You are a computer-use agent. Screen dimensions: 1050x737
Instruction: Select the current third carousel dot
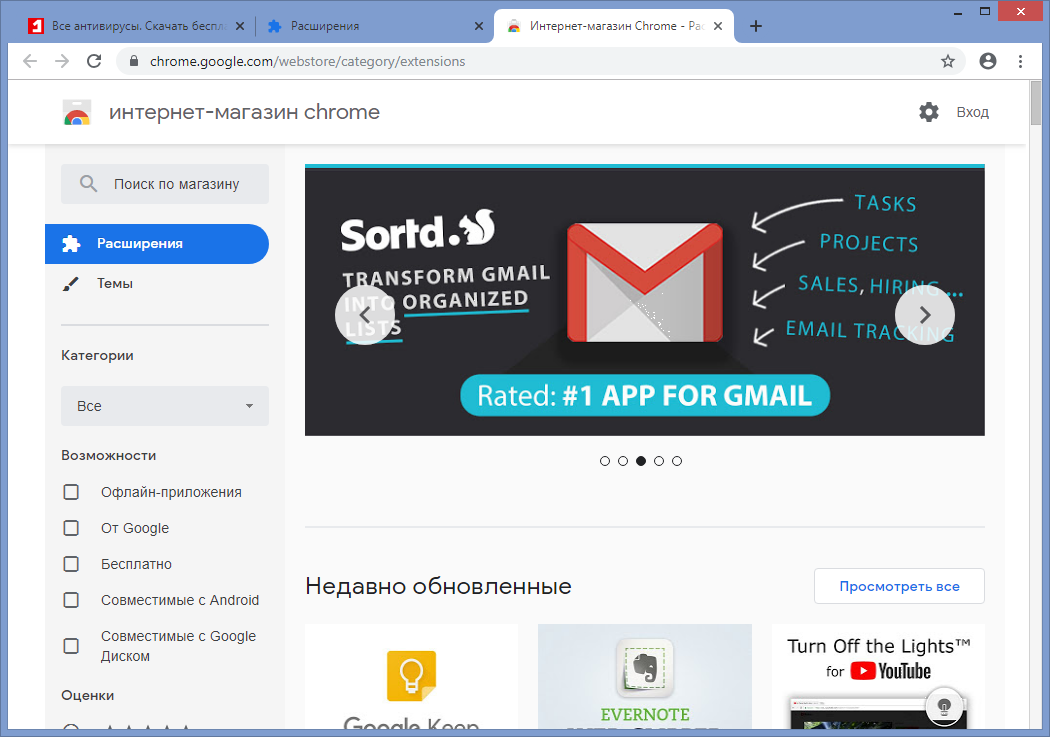[641, 461]
